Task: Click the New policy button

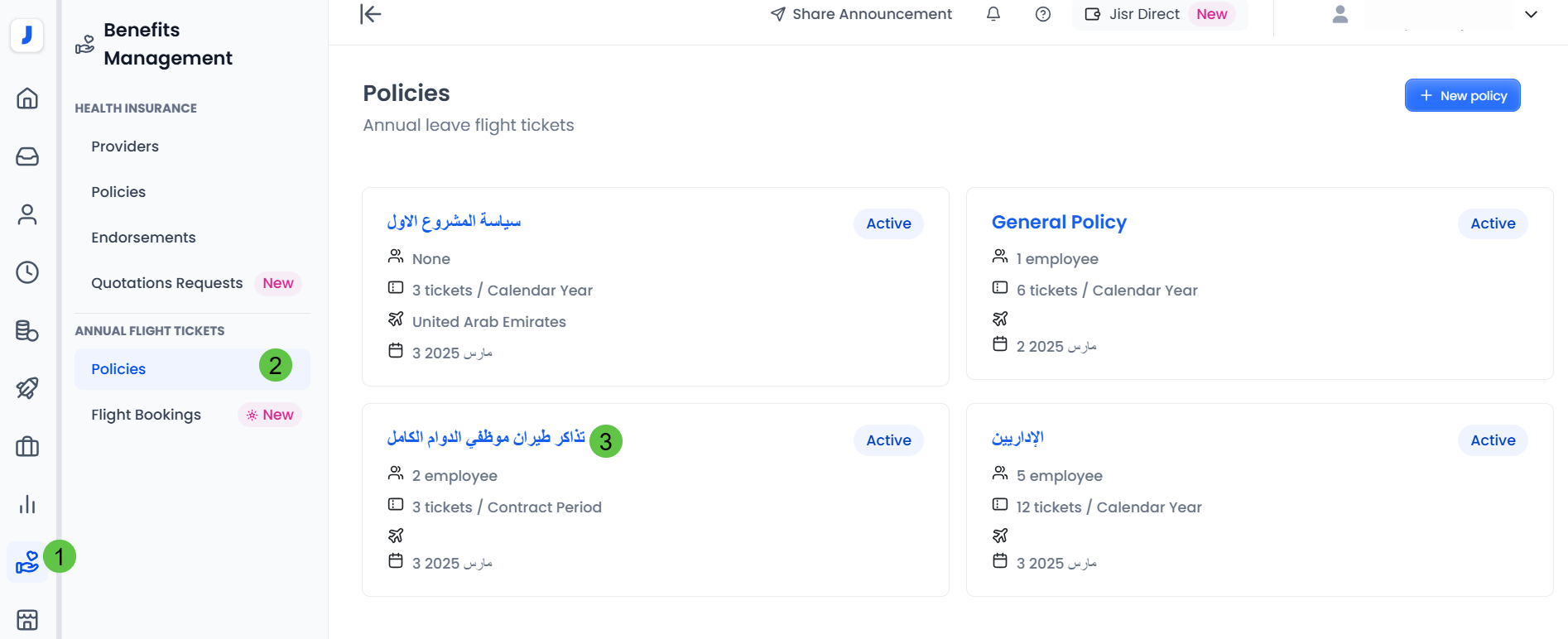Action: click(x=1462, y=95)
